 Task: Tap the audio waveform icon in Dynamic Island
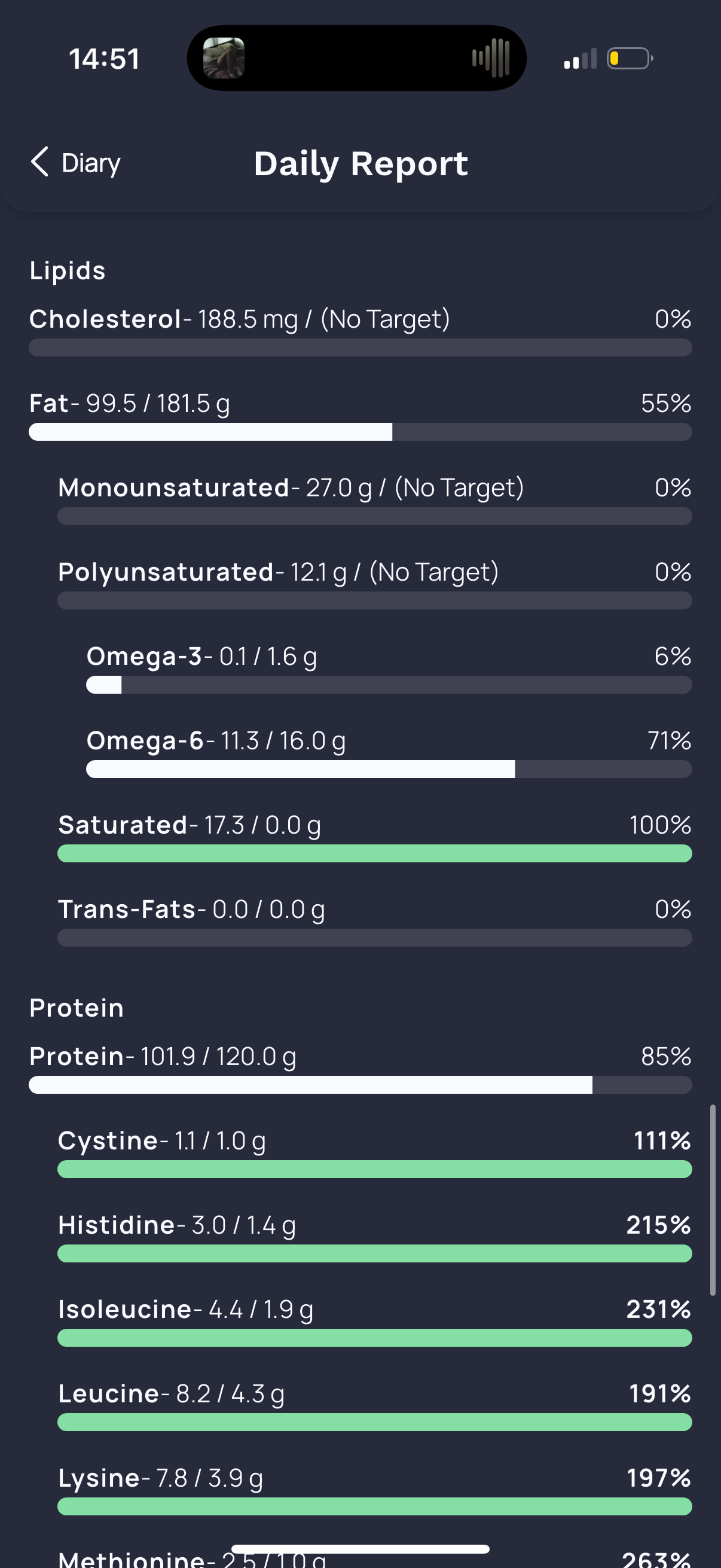coord(491,59)
